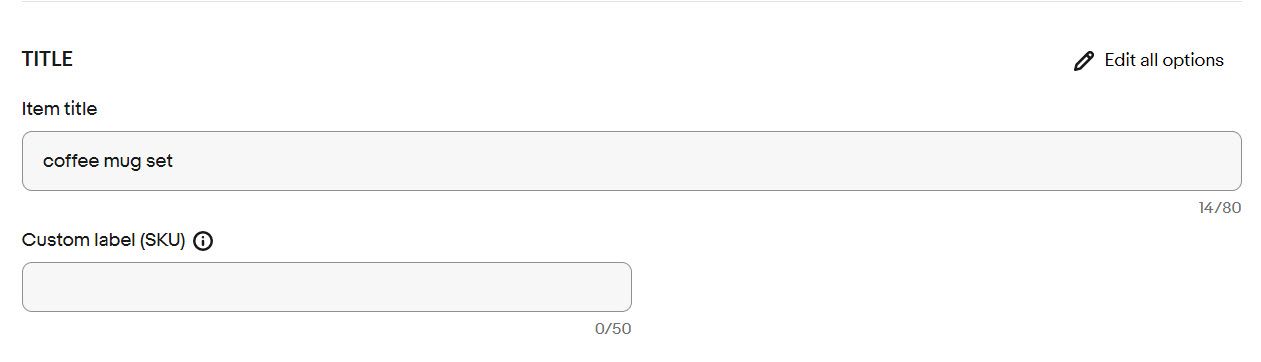Click the 0/50 character counter
This screenshot has height=362, width=1261.
coord(613,328)
